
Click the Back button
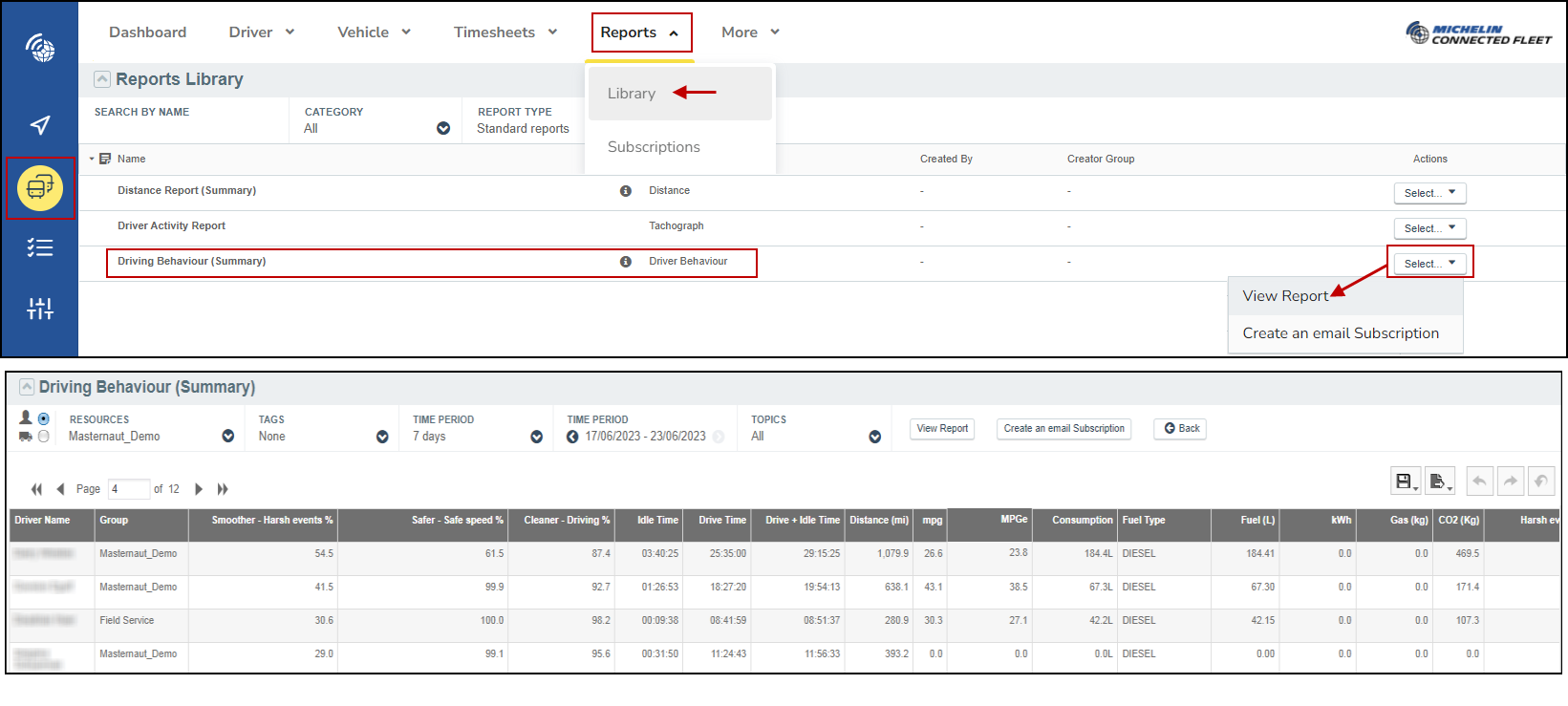tap(1180, 429)
